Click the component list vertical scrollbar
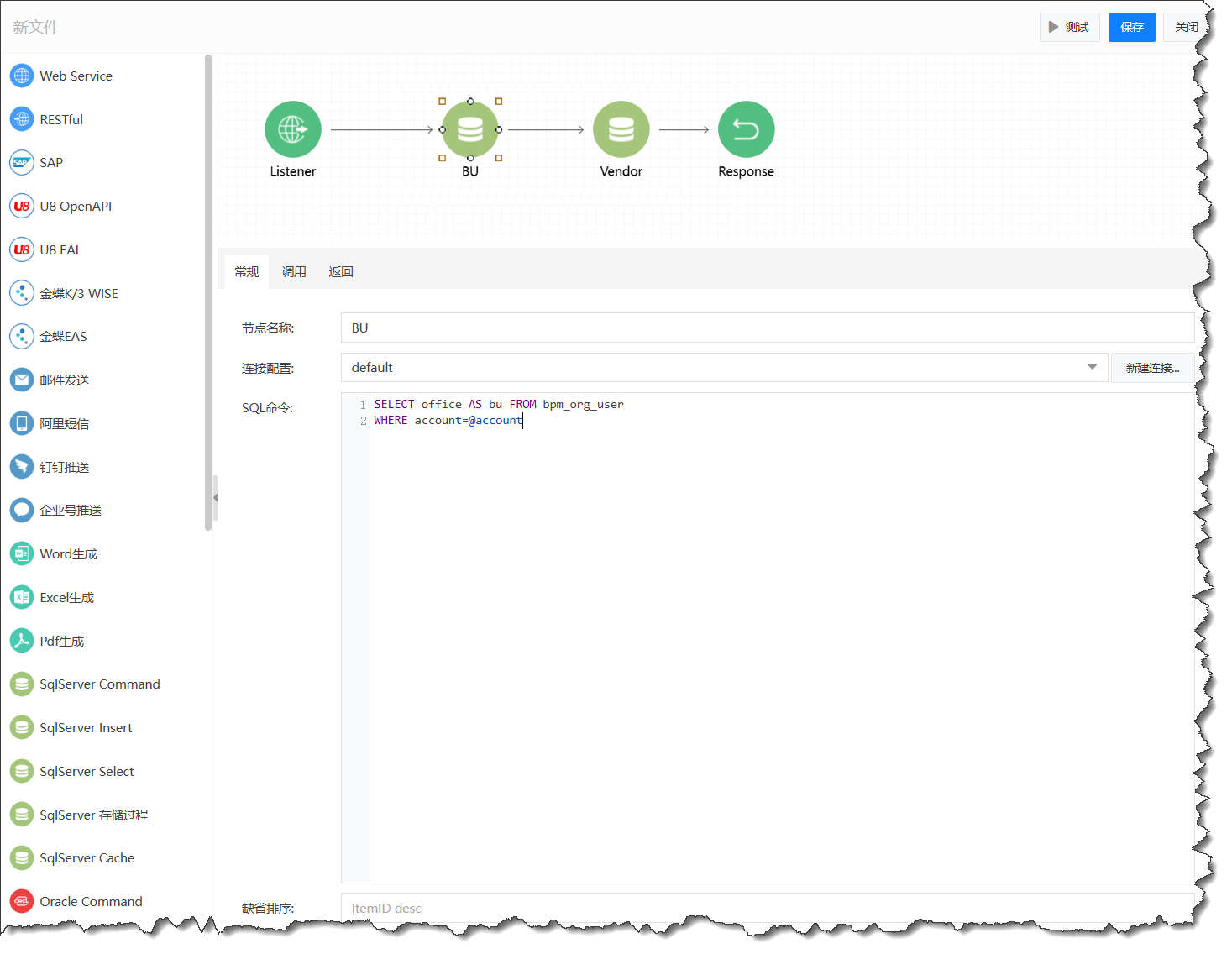This screenshot has width=1232, height=954. tap(208, 294)
